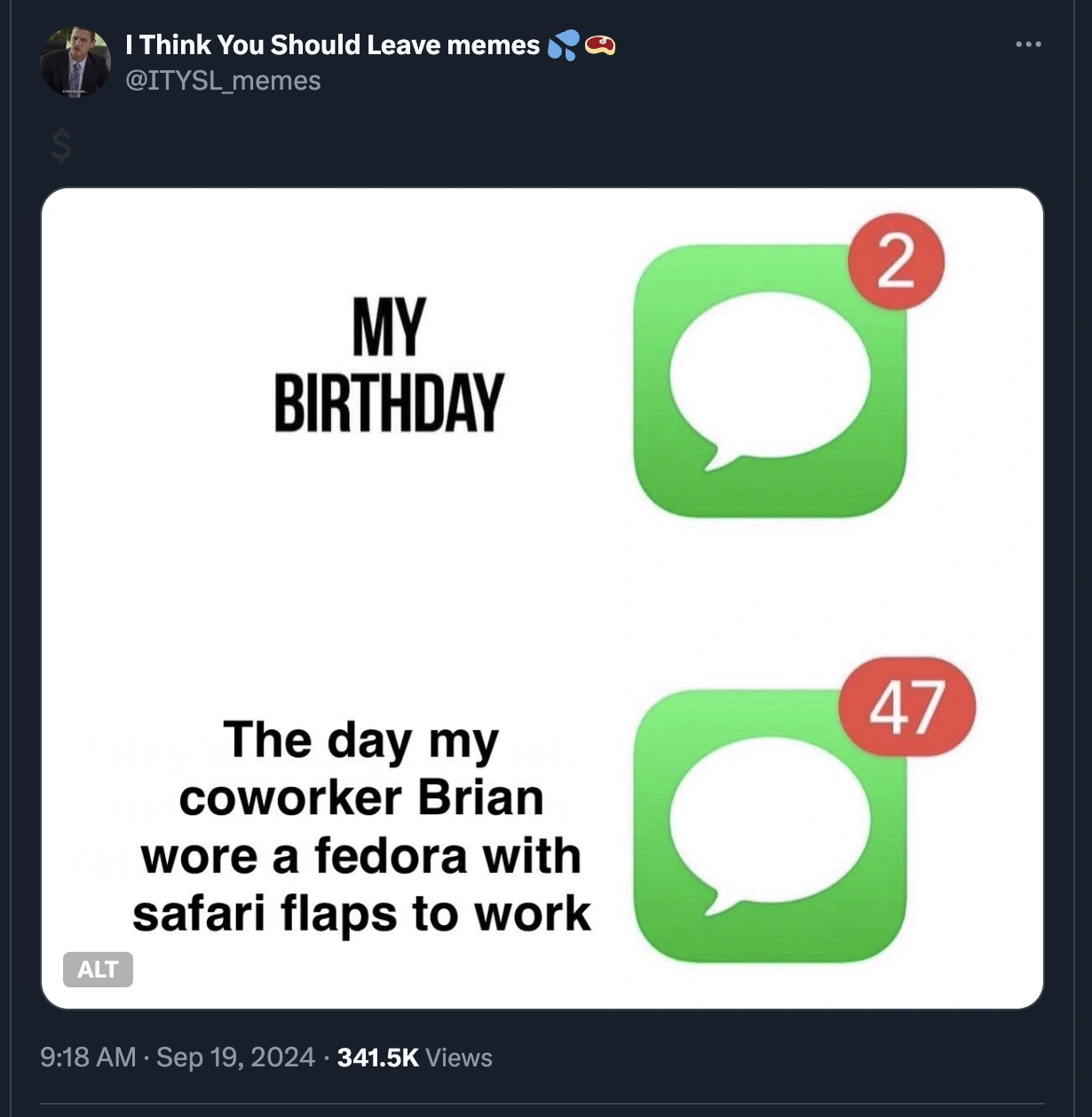This screenshot has height=1117, width=1092.
Task: Visit the @ITYSL_memes handle link
Action: (223, 81)
